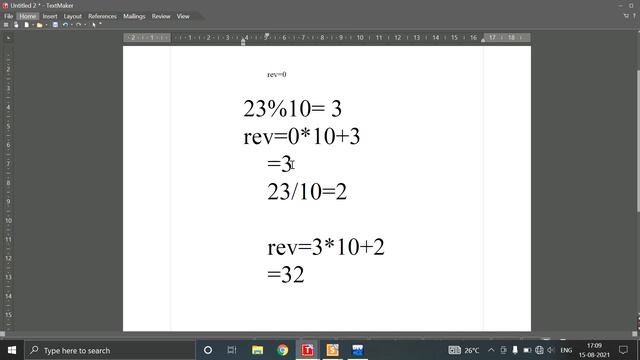640x360 pixels.
Task: Click the left indent marker on the ruler
Action: pos(243,41)
